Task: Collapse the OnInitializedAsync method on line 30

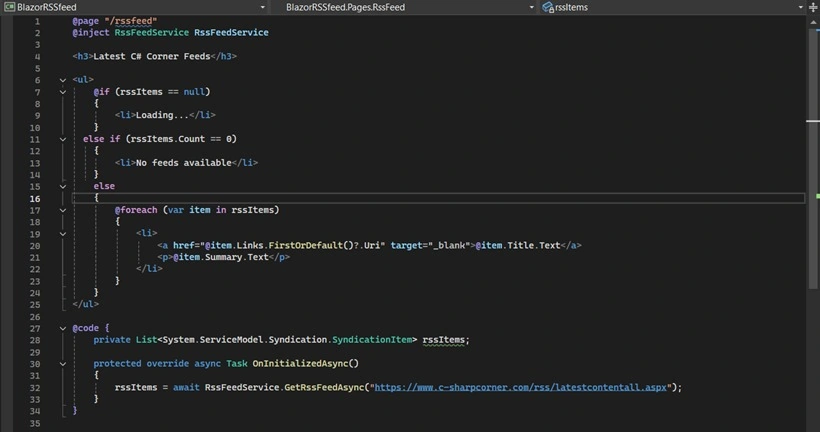Action: [63, 364]
